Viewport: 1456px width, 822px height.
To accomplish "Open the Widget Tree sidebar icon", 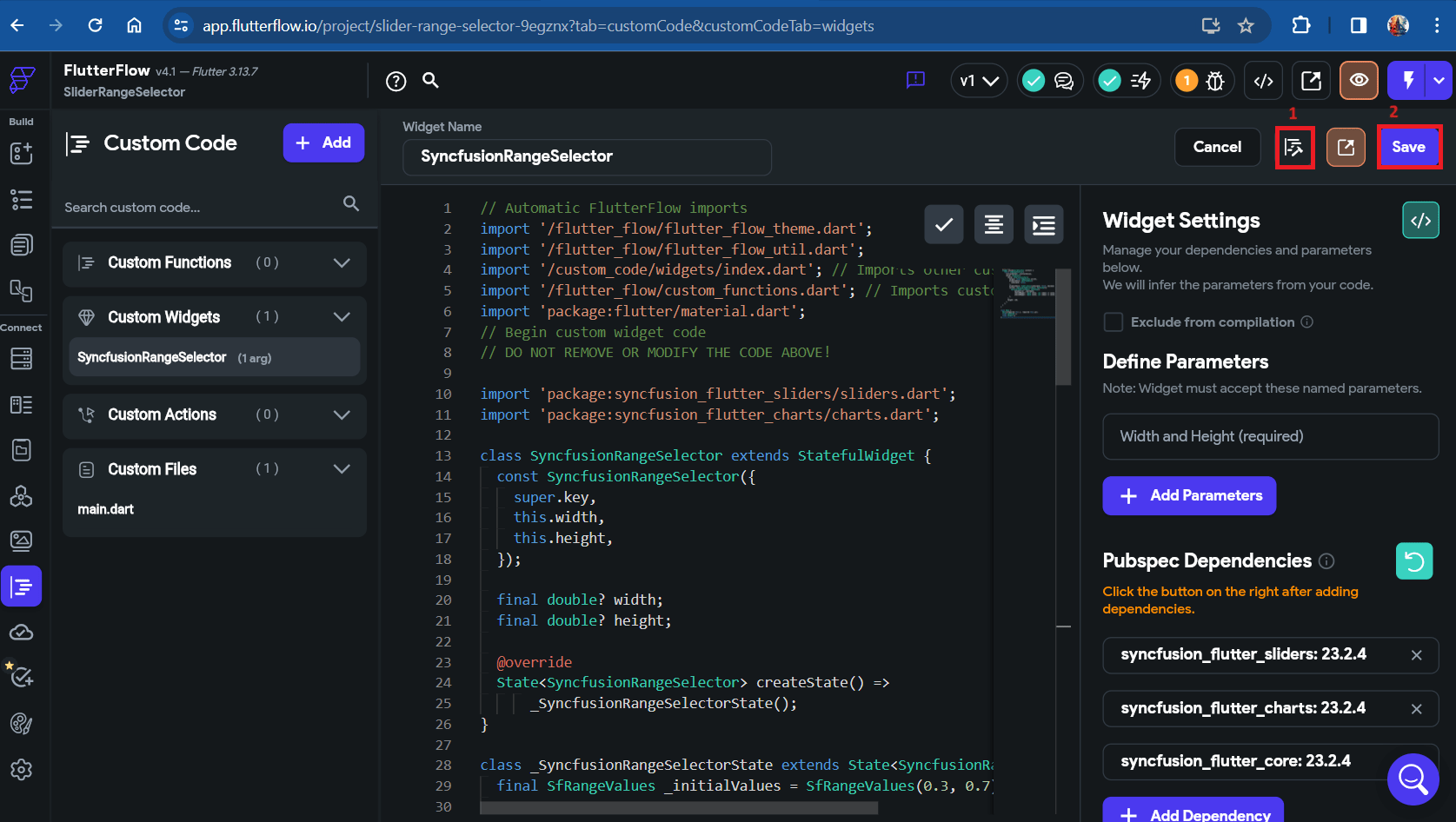I will [21, 200].
